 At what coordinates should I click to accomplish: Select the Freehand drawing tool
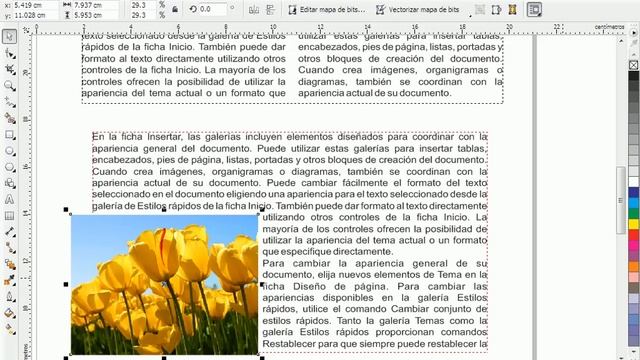click(x=9, y=102)
